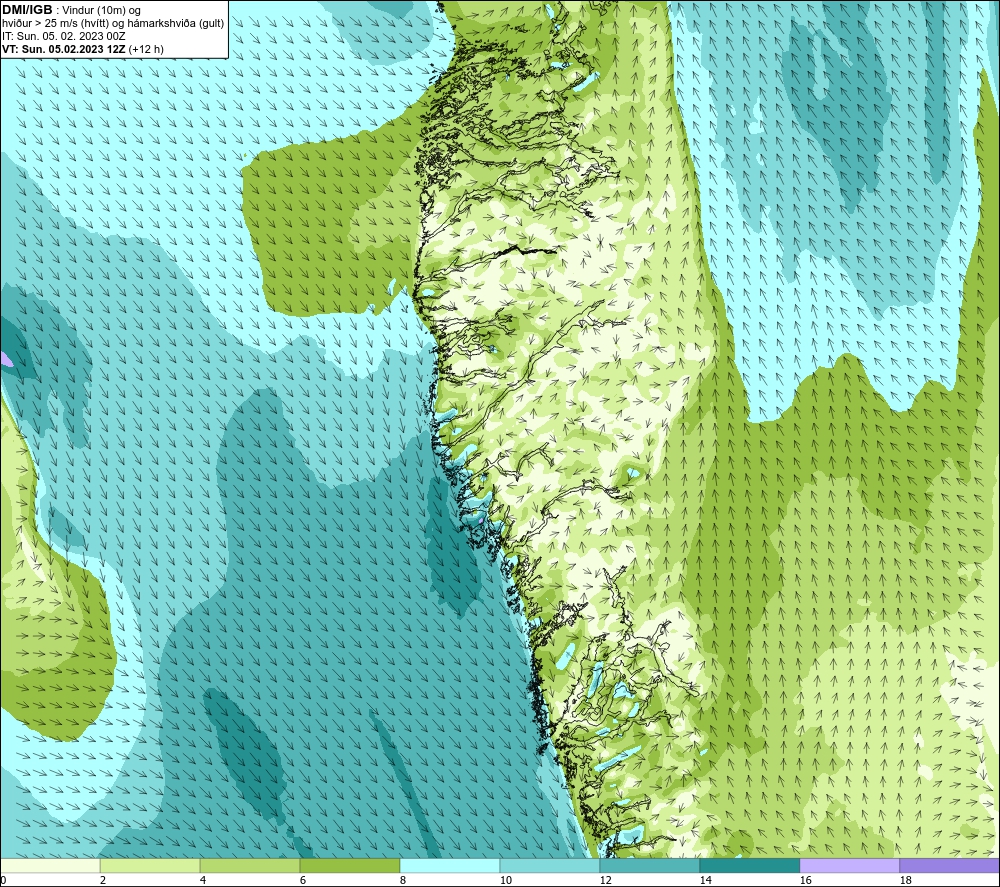
Task: Click the aqua 10–12 m/s legend swatch
Action: 550,865
